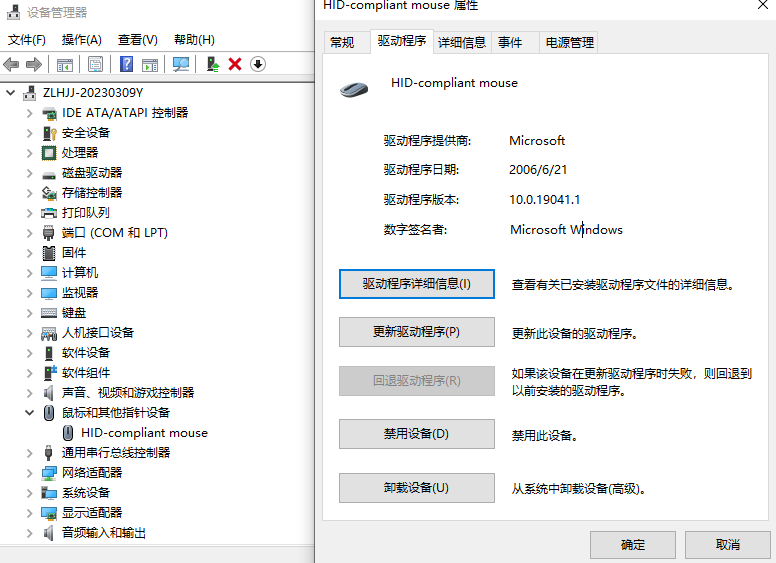776x563 pixels.
Task: Select the 软件设备 tree row
Action: [x=86, y=353]
